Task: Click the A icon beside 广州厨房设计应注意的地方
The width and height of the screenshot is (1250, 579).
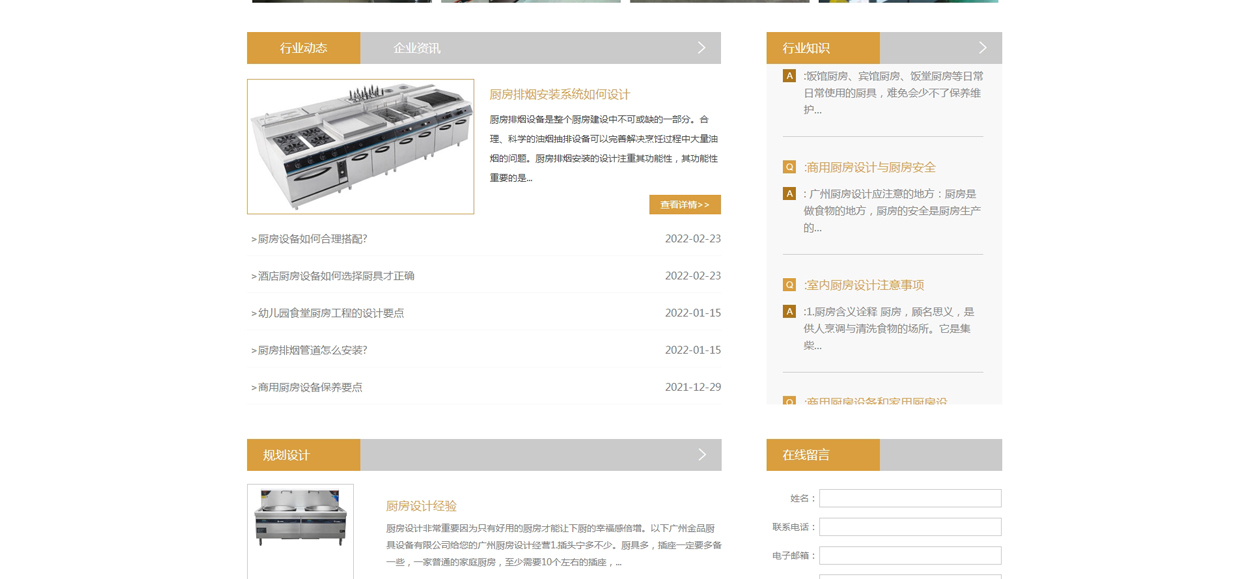Action: (789, 193)
